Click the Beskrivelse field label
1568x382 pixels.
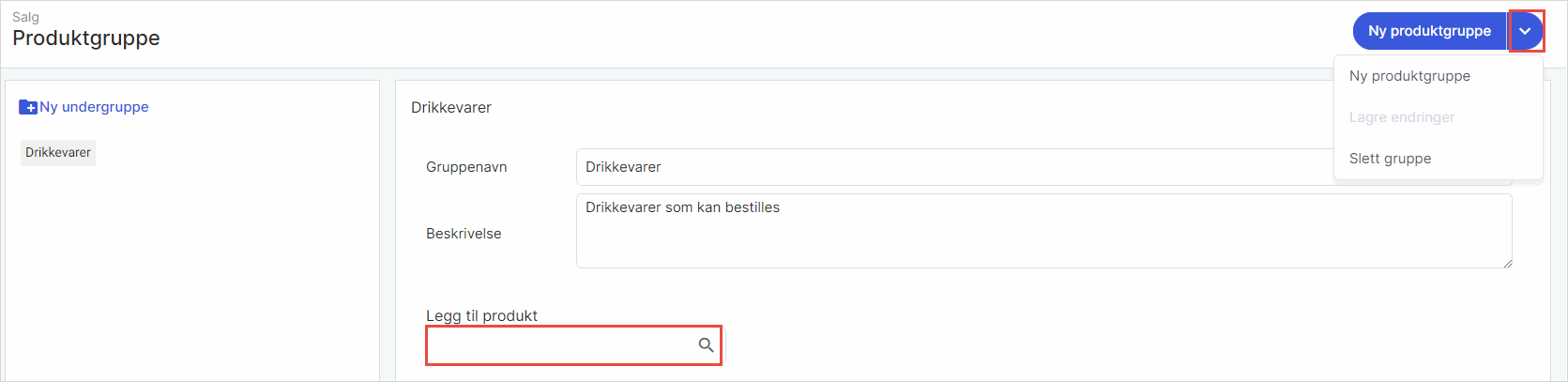point(464,234)
